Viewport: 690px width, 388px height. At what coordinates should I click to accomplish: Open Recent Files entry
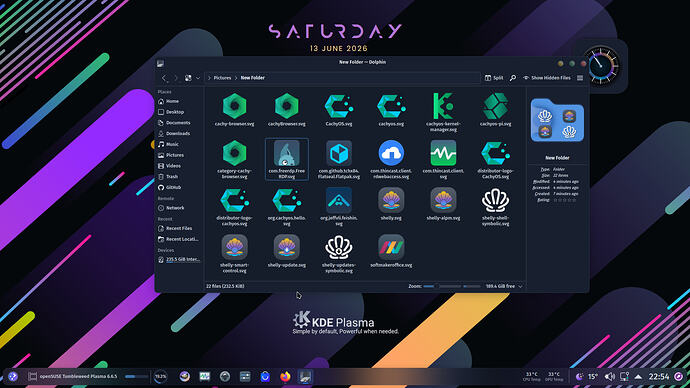(180, 228)
